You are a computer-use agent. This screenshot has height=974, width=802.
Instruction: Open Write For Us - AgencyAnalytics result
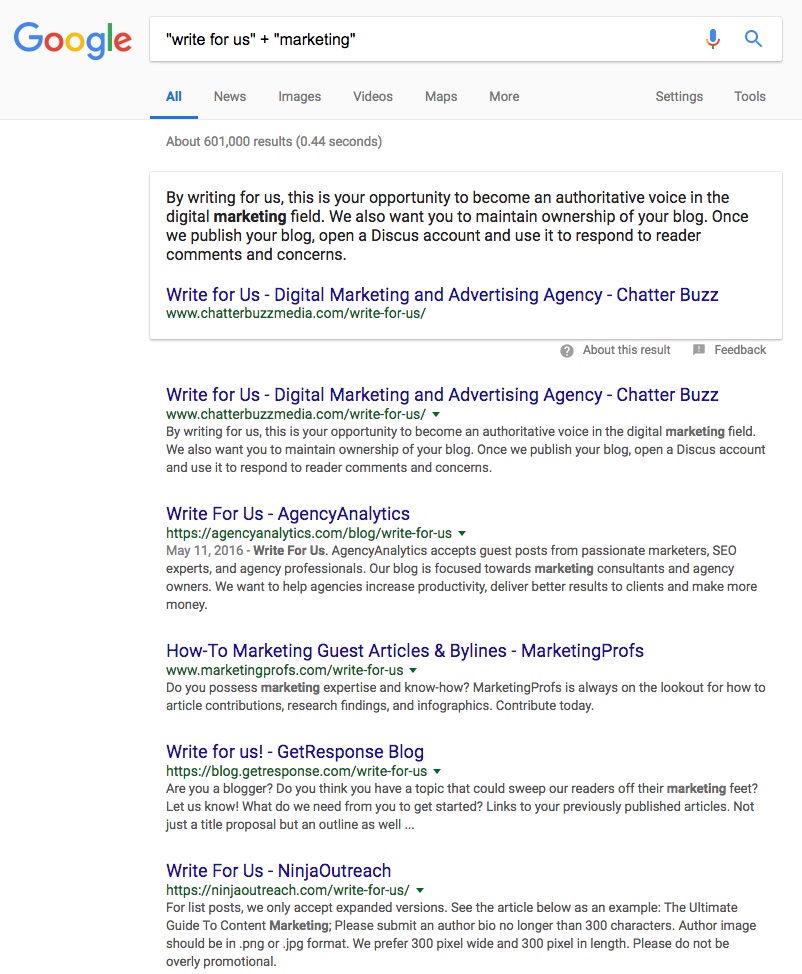(288, 514)
